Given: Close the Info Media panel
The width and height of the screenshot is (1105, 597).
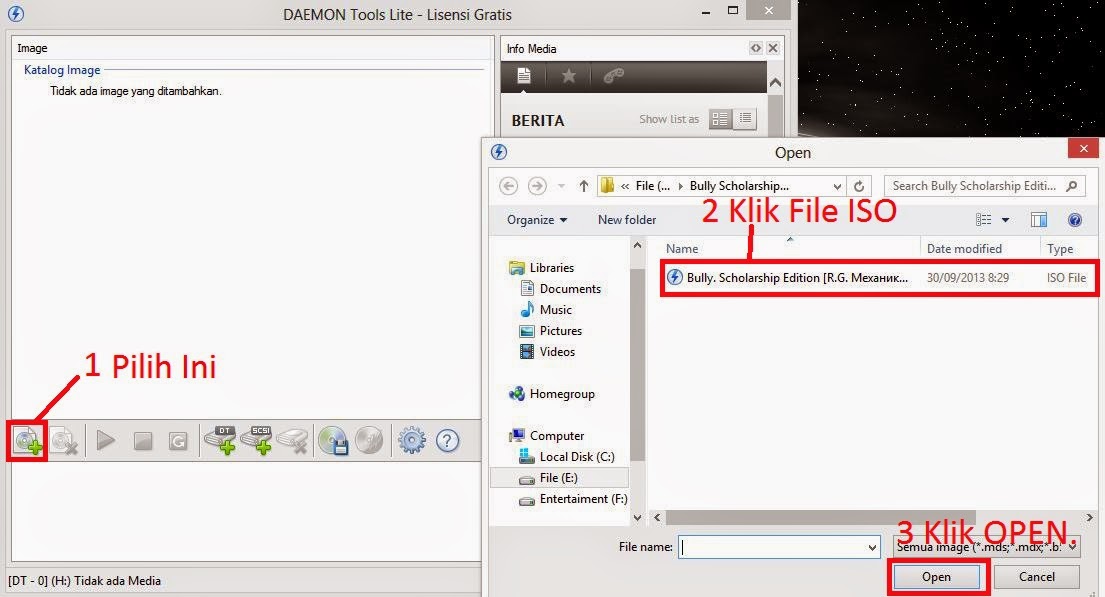Looking at the screenshot, I should (x=772, y=48).
